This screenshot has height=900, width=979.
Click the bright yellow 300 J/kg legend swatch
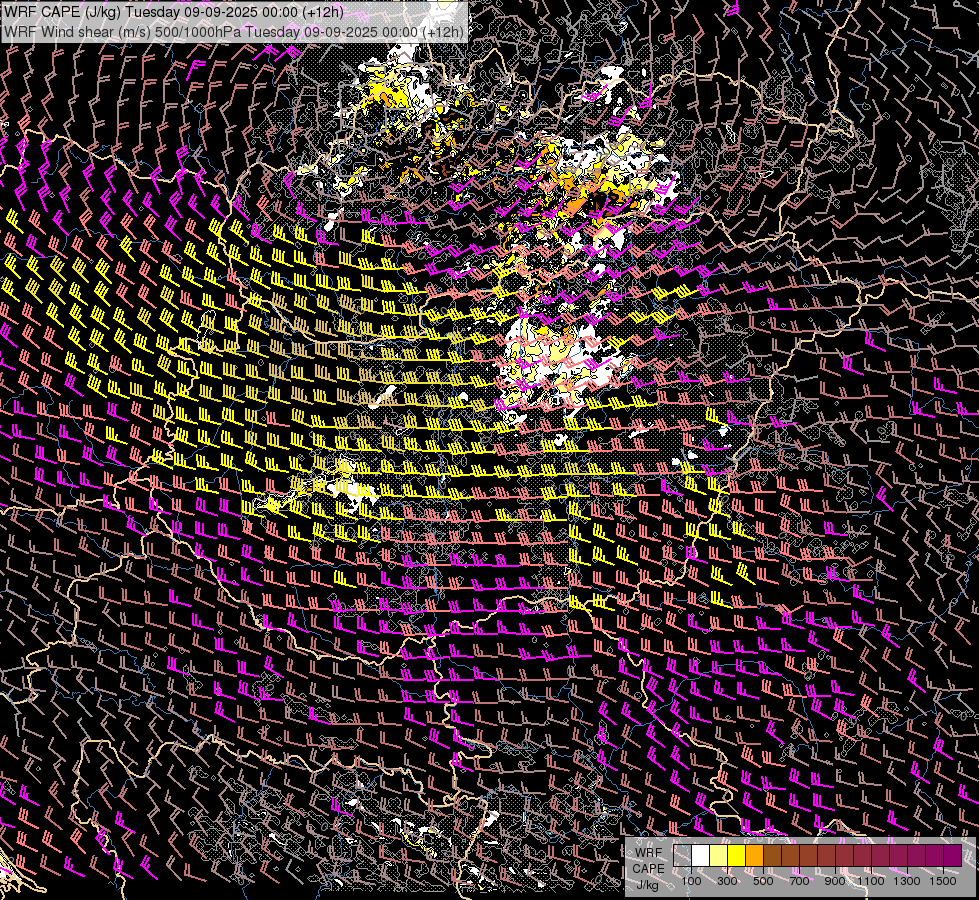737,855
